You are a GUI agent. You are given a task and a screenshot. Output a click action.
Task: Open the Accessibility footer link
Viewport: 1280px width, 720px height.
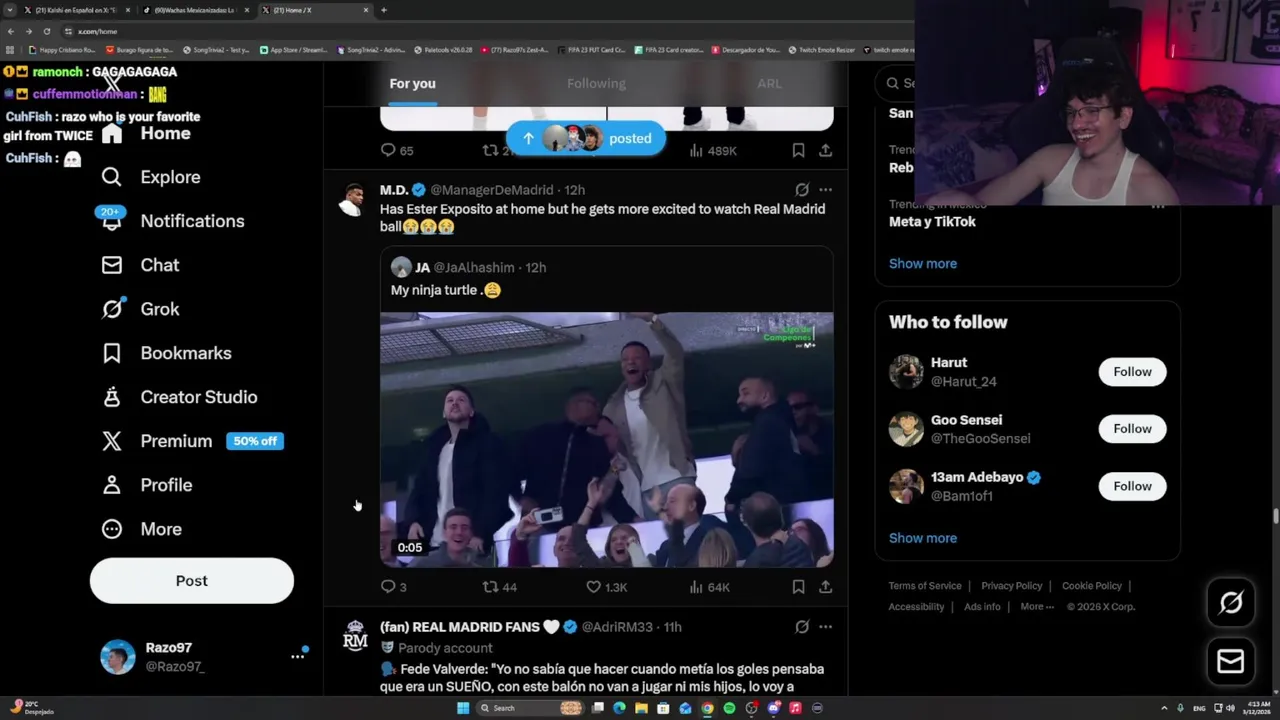[916, 607]
